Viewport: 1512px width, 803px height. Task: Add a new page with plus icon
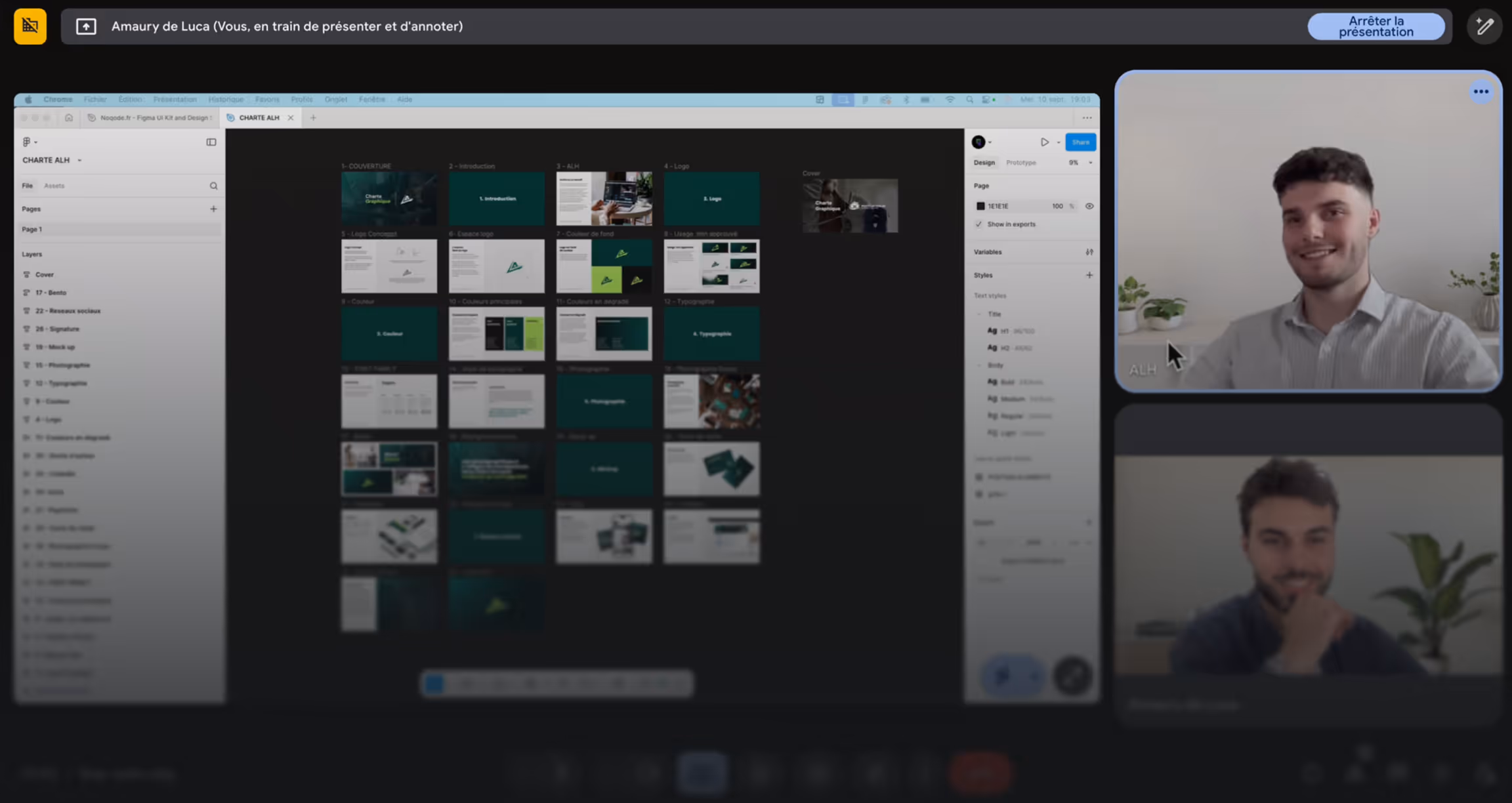(x=213, y=209)
